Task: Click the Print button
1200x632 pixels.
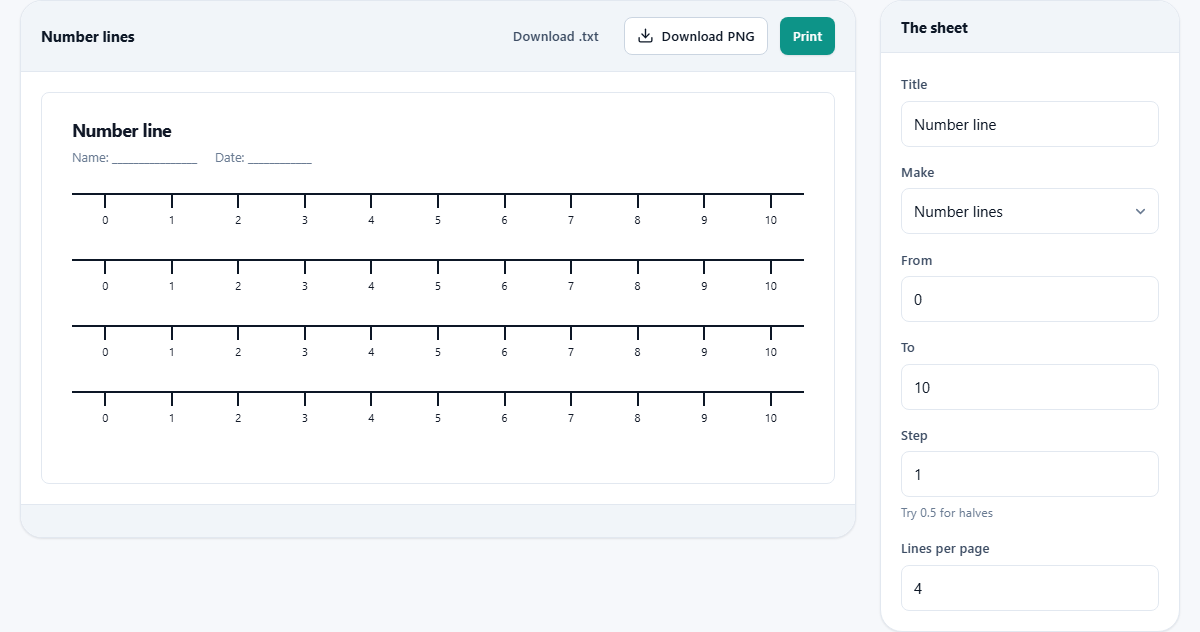Action: (x=807, y=36)
